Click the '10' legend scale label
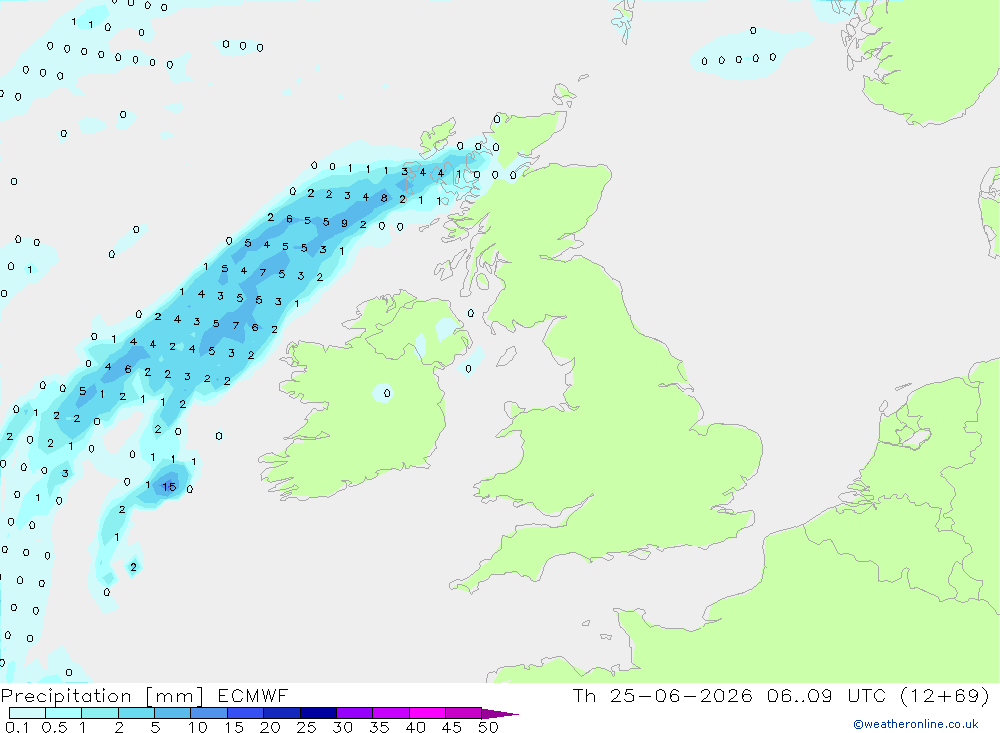The image size is (1000, 733). (x=198, y=727)
